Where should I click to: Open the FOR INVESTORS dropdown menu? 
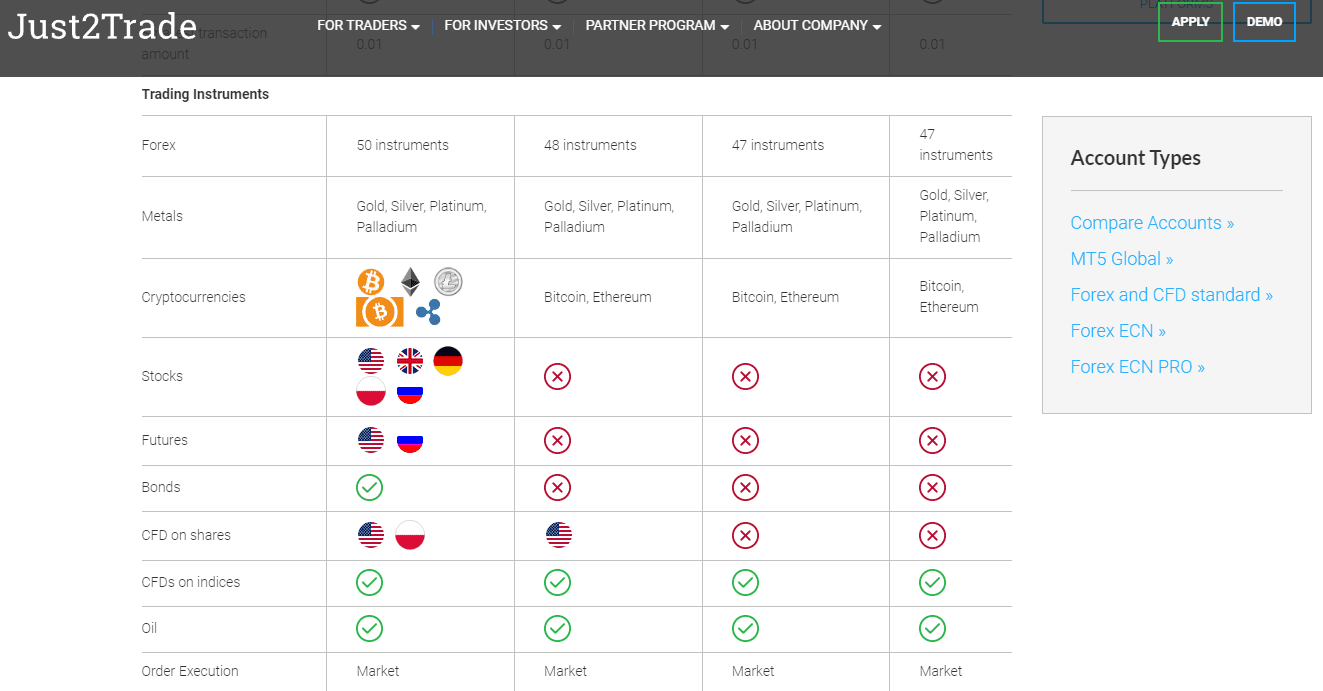tap(503, 25)
